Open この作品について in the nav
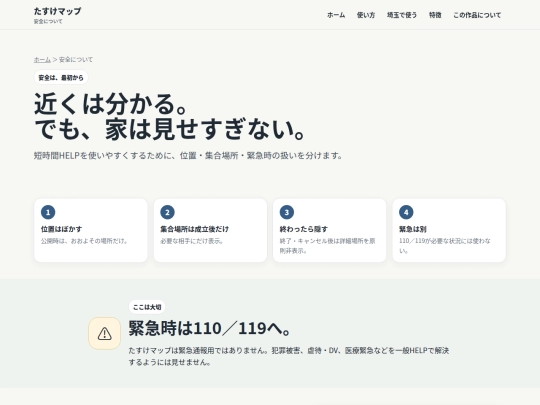The width and height of the screenshot is (540, 405). pyautogui.click(x=477, y=15)
